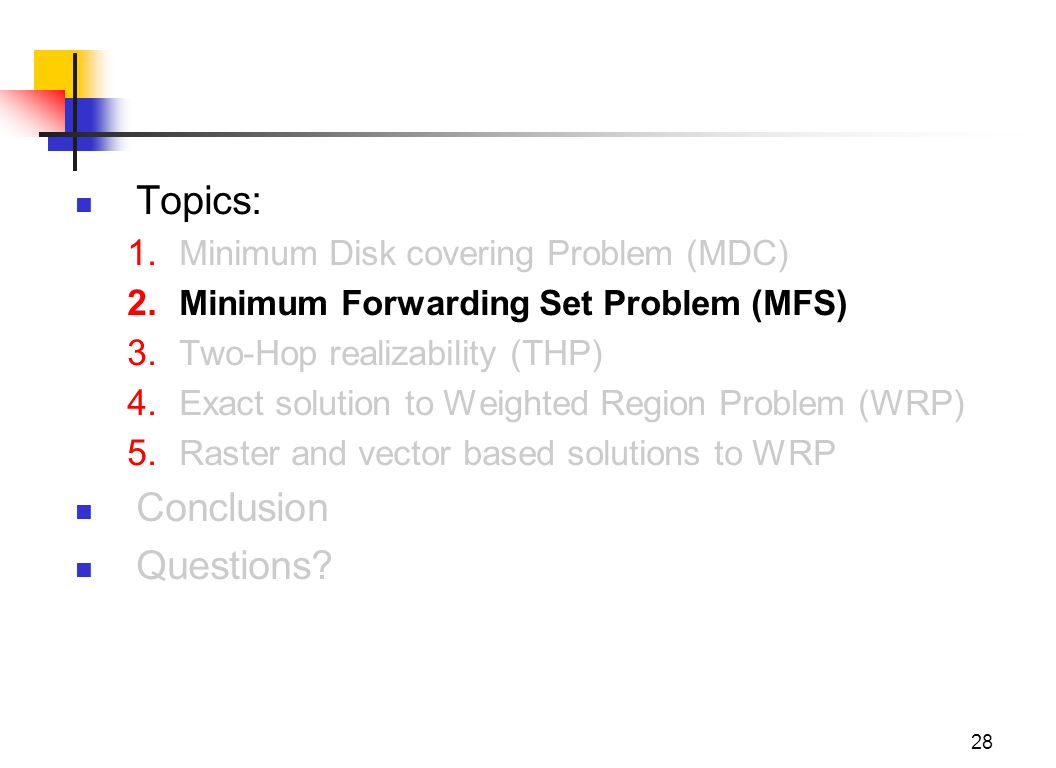The image size is (1056, 768).
Task: Click the slide number 28
Action: [x=981, y=742]
